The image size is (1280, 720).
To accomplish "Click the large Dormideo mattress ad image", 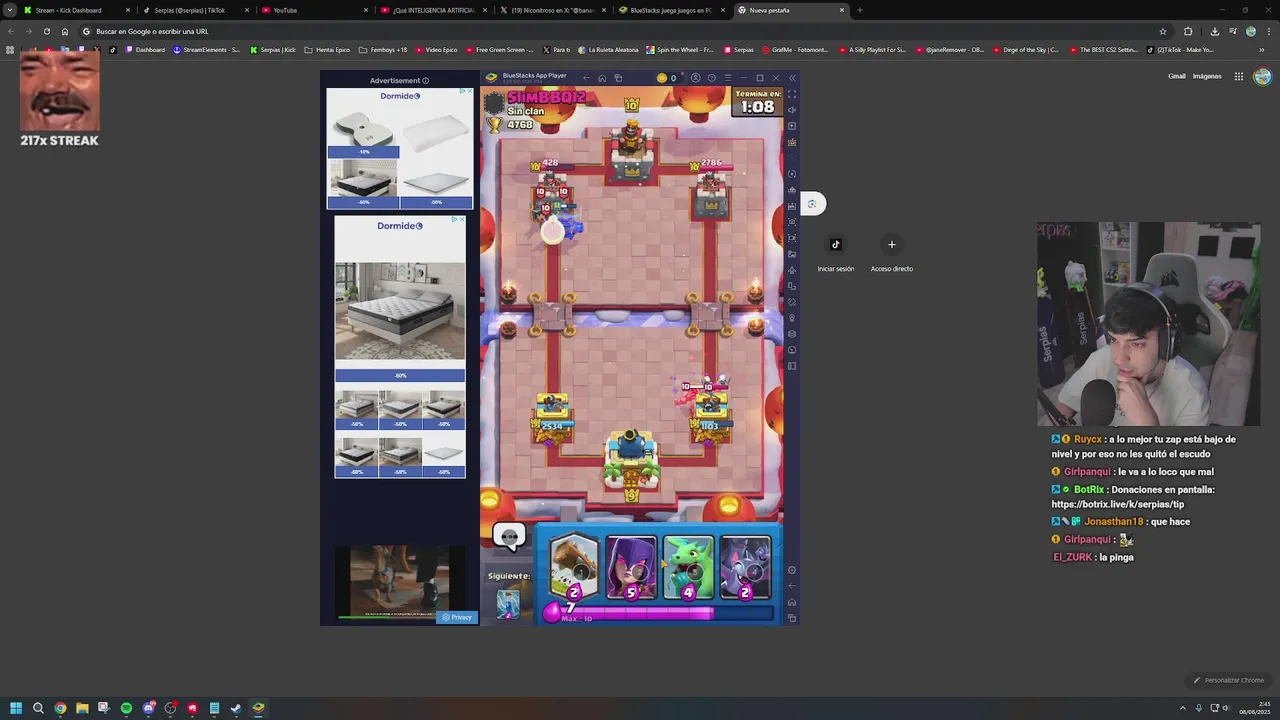I will (400, 311).
